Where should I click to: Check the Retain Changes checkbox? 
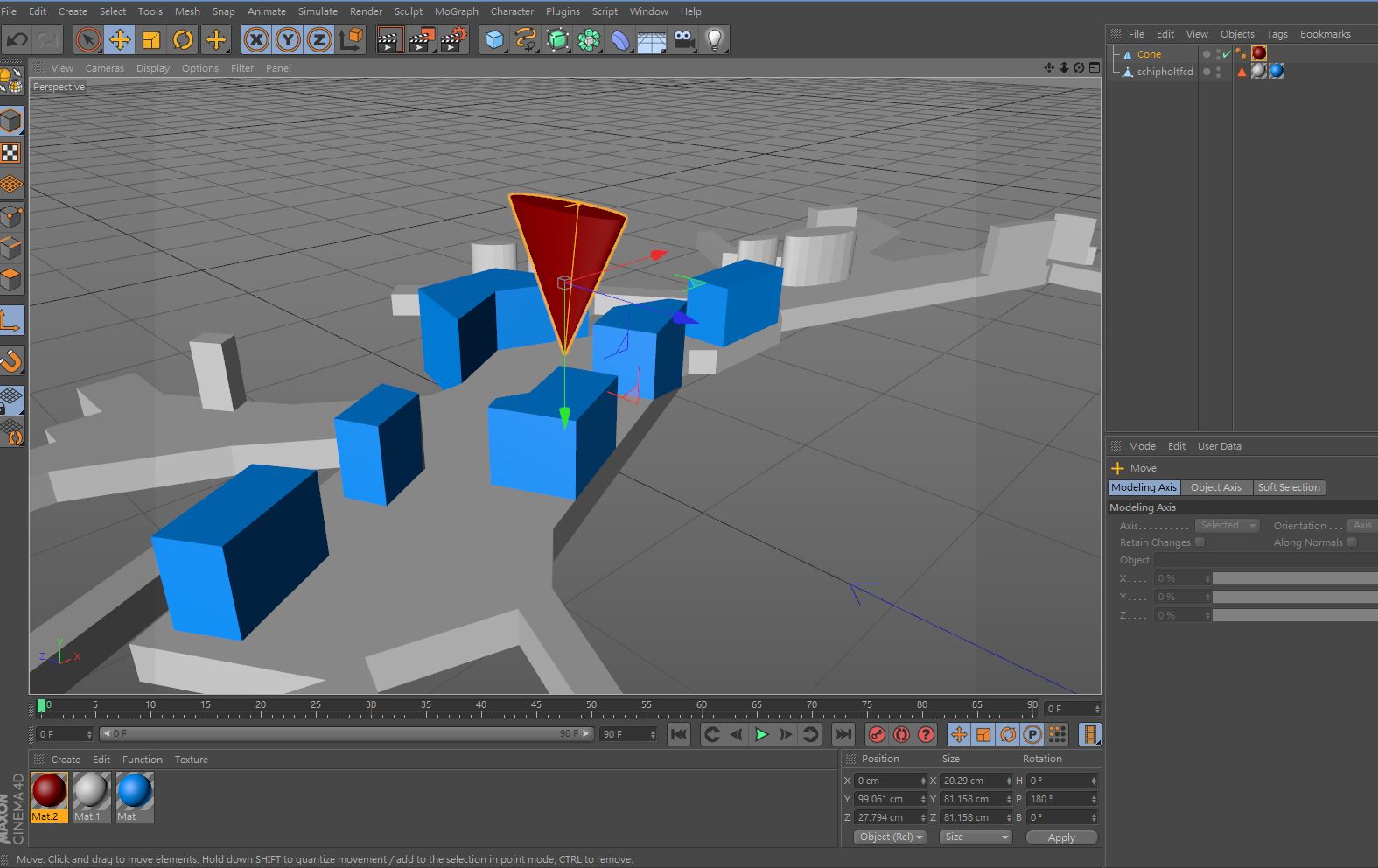click(1200, 542)
